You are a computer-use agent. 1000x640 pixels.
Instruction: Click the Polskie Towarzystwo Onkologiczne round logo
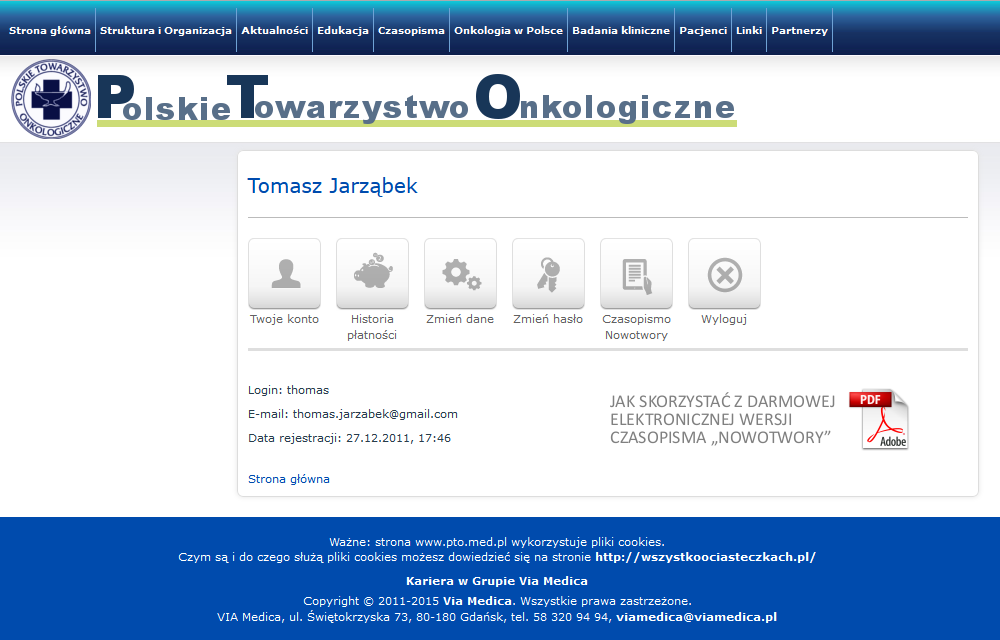click(x=51, y=99)
